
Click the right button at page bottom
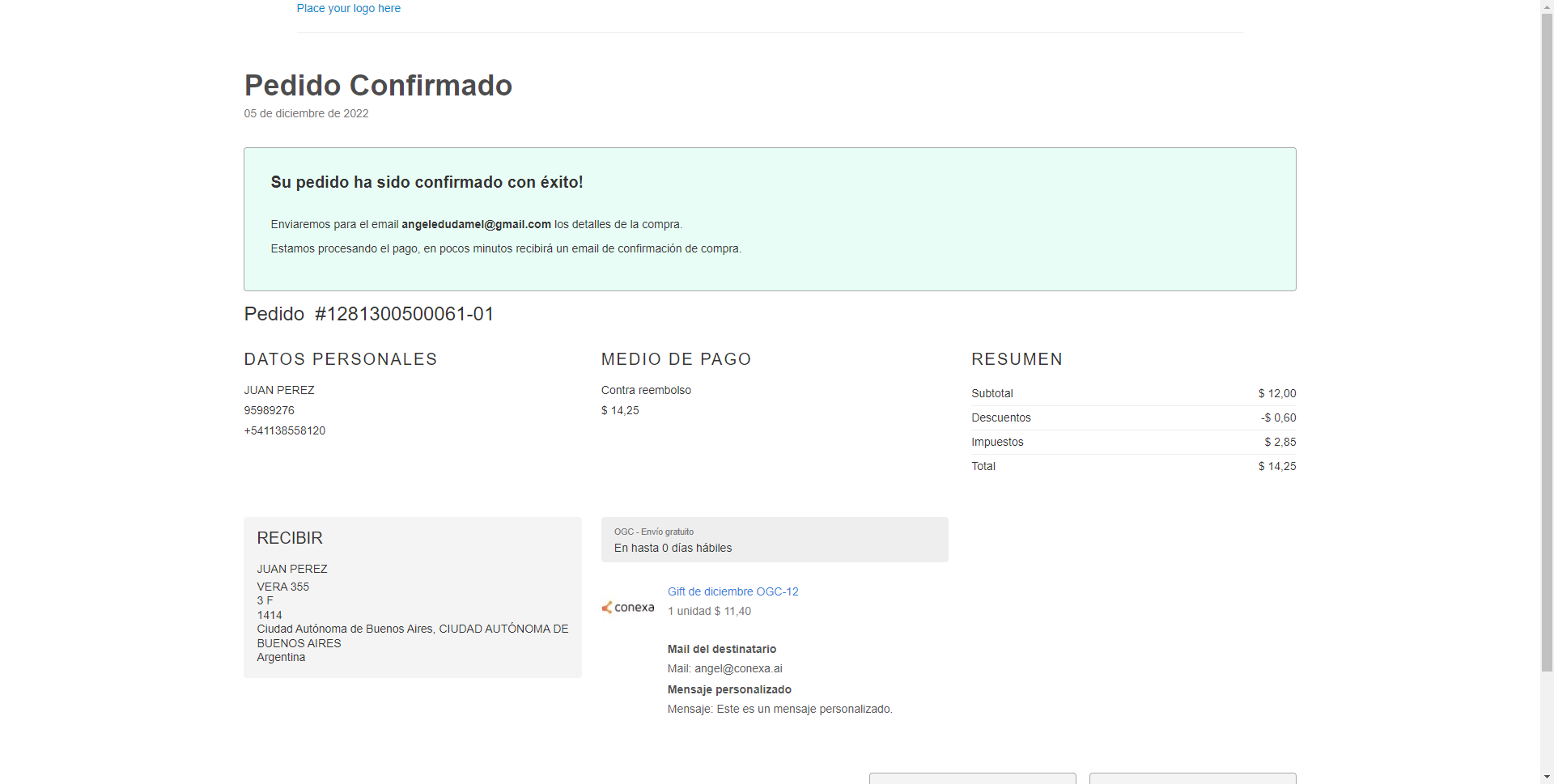point(1192,778)
